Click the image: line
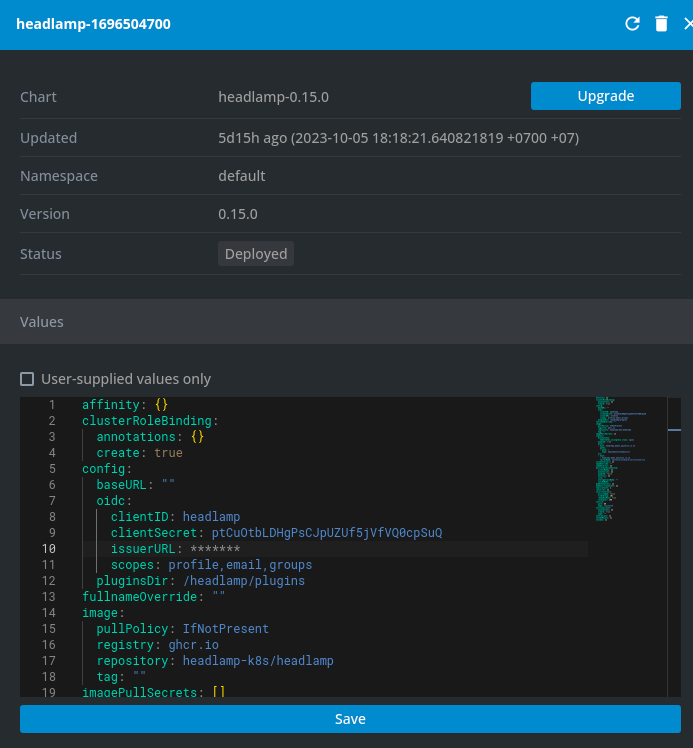Screen dimensions: 693x748 coord(103,613)
